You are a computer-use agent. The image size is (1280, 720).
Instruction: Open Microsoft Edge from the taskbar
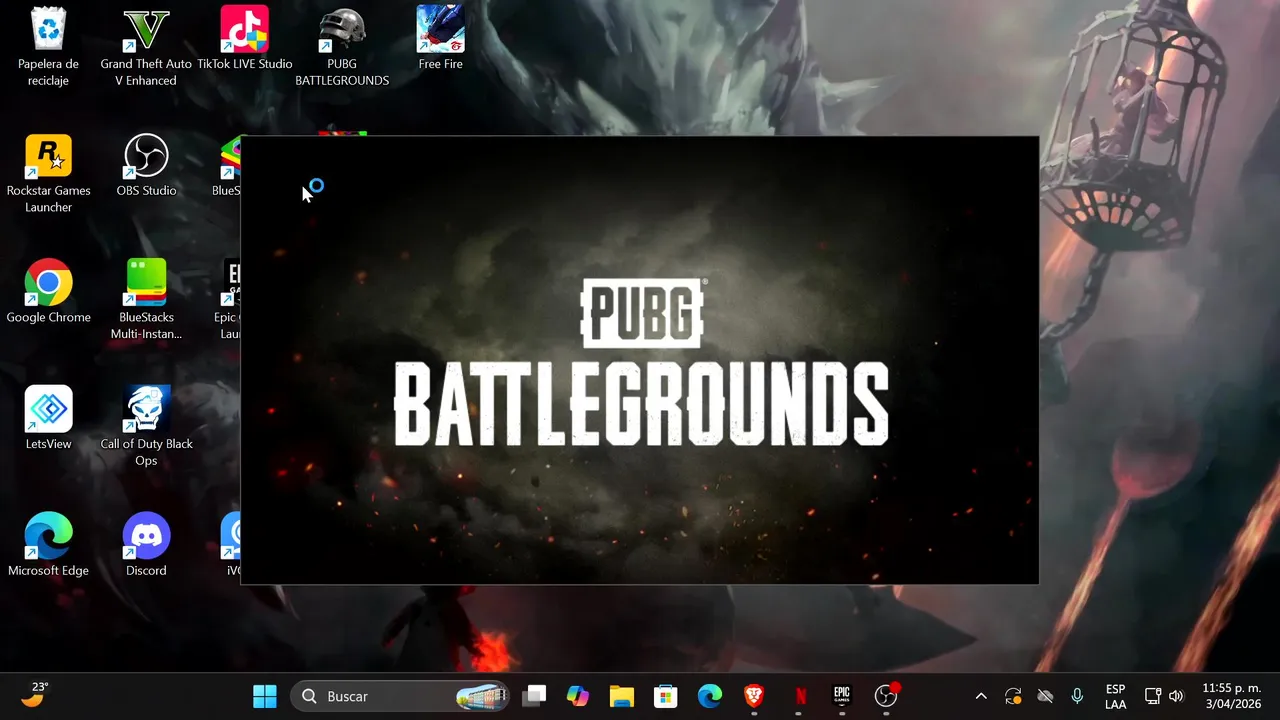click(710, 696)
